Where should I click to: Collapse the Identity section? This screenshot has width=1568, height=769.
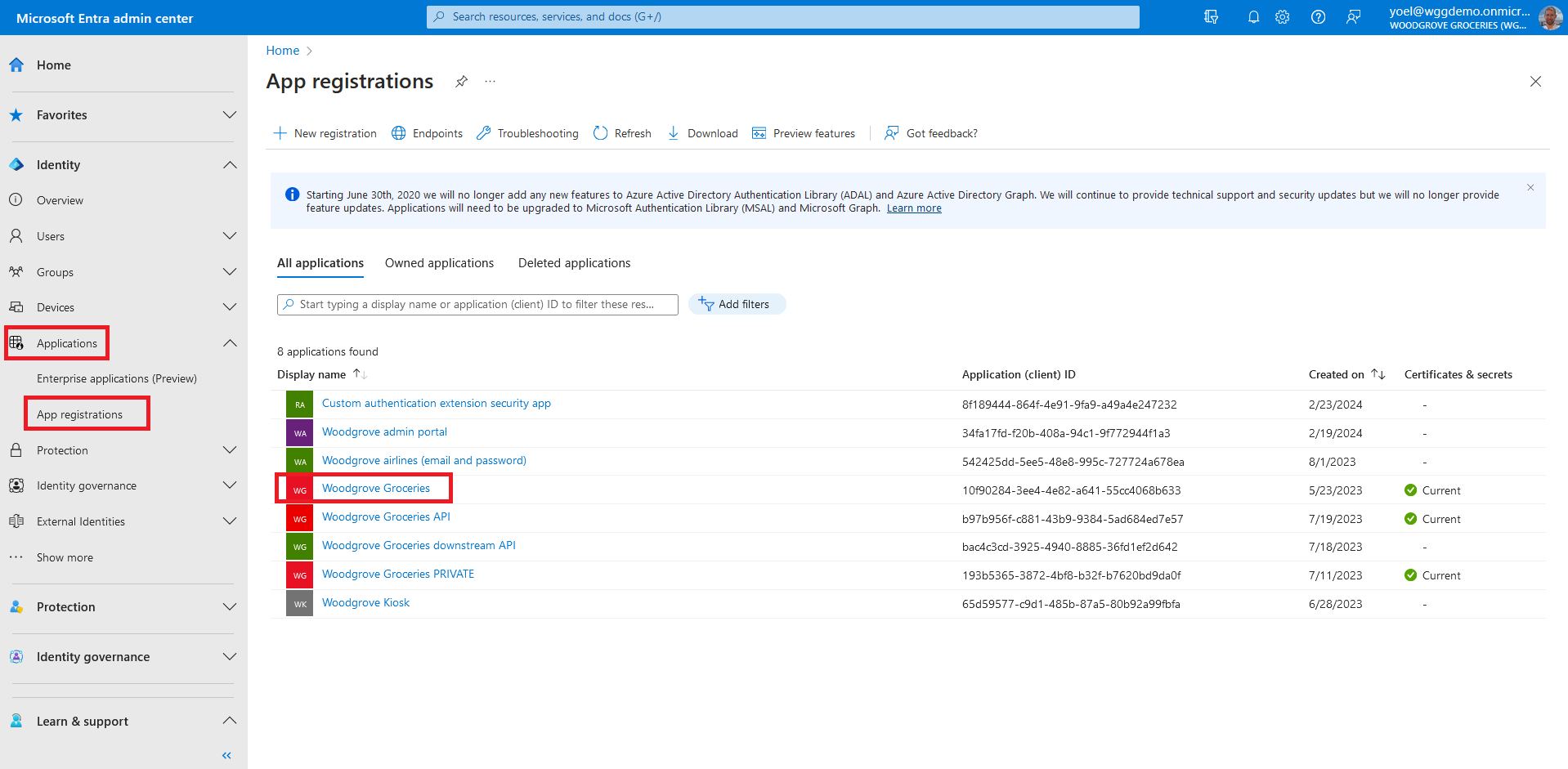(230, 165)
